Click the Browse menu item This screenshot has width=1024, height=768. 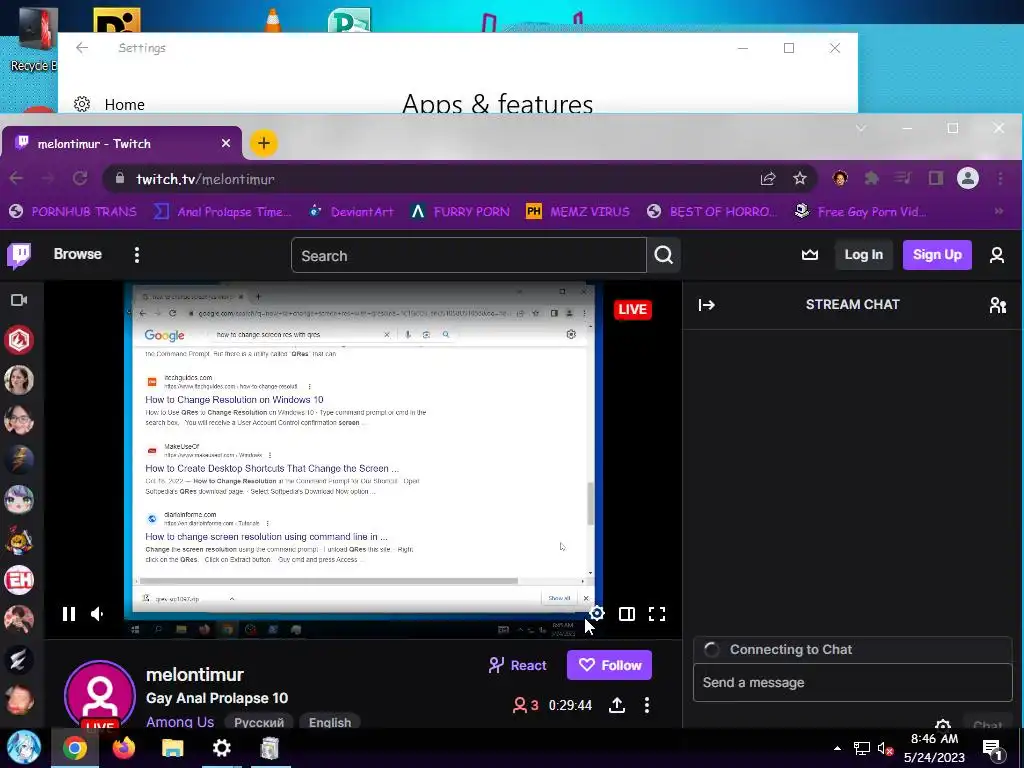point(78,254)
